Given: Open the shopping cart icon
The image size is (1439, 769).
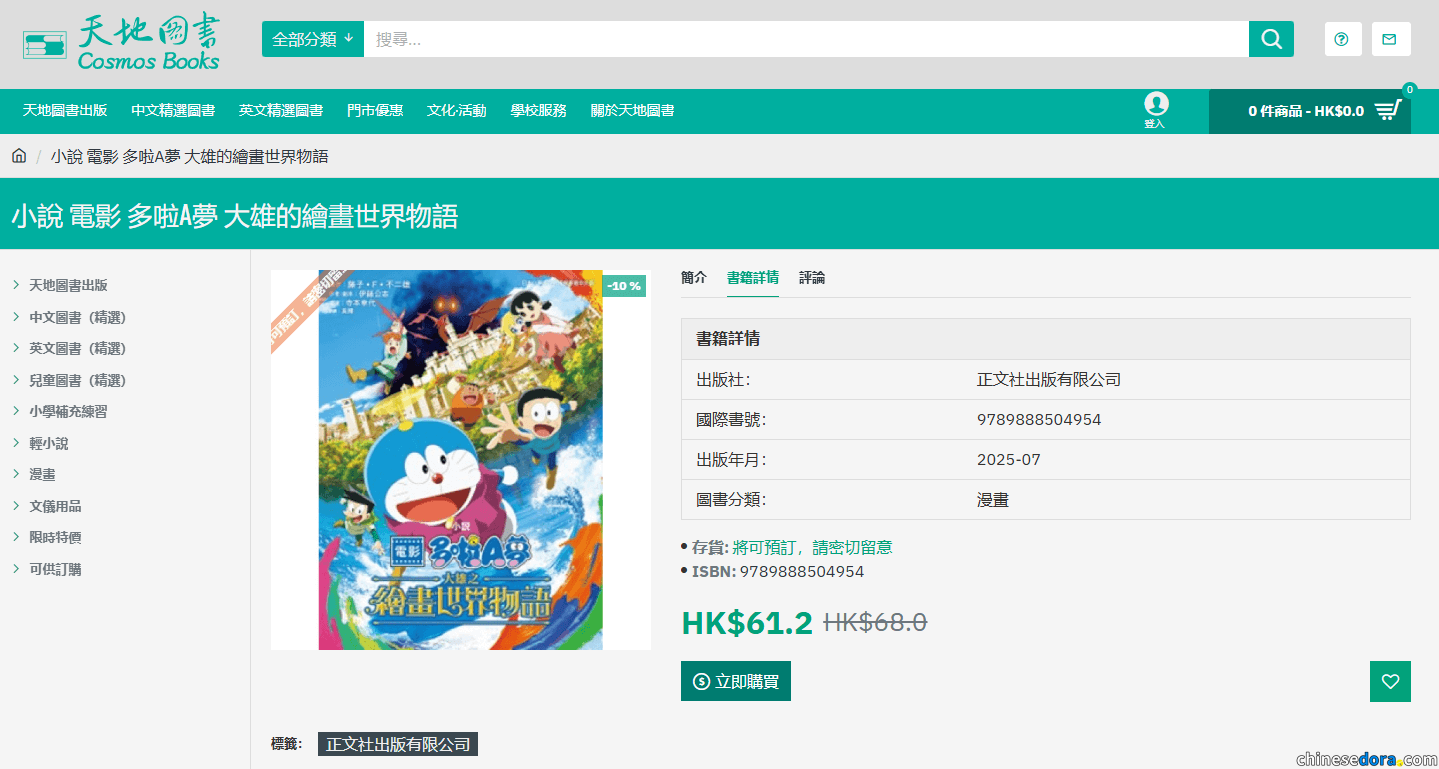Looking at the screenshot, I should point(1387,111).
